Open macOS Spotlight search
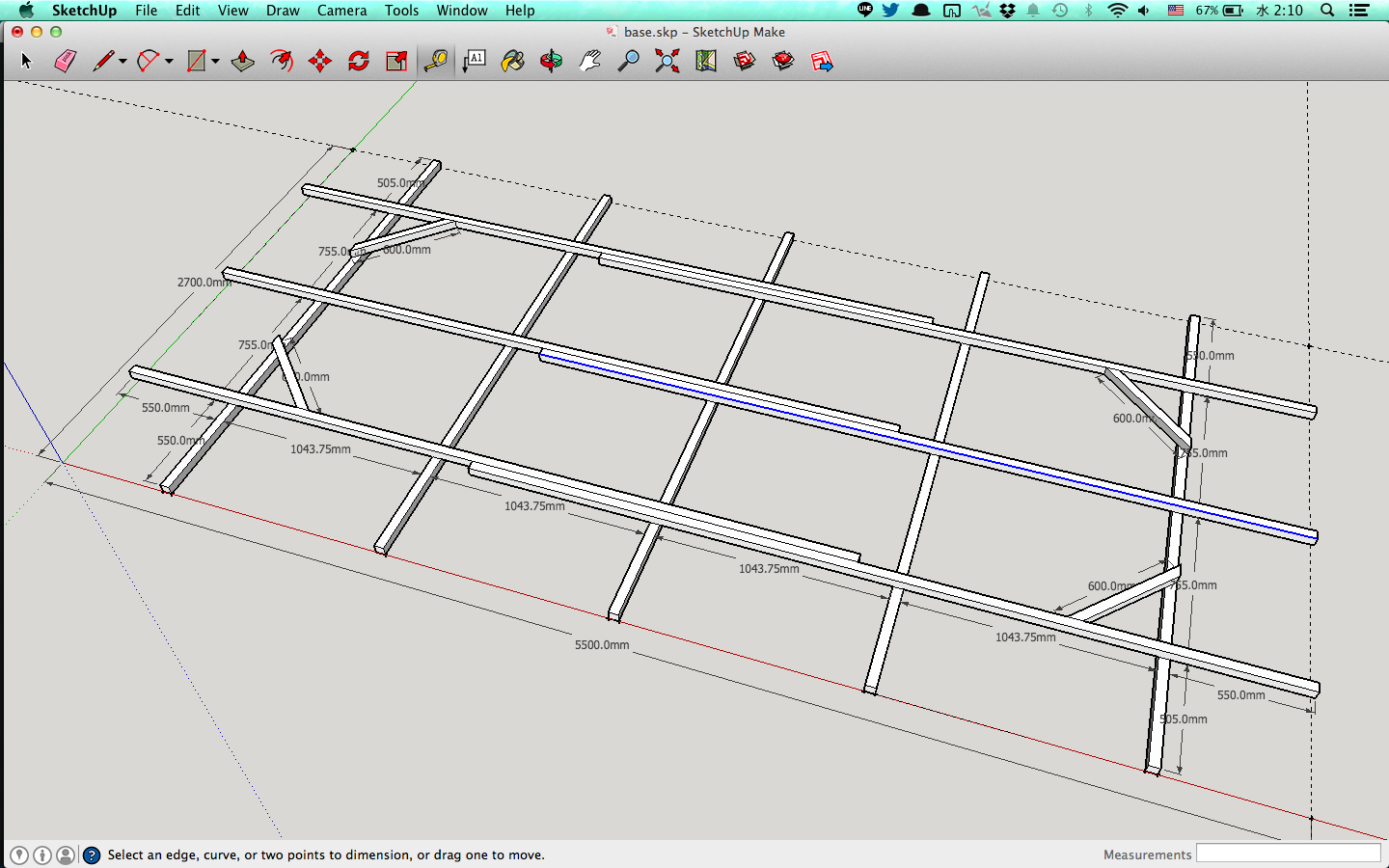The image size is (1389, 868). click(x=1327, y=11)
